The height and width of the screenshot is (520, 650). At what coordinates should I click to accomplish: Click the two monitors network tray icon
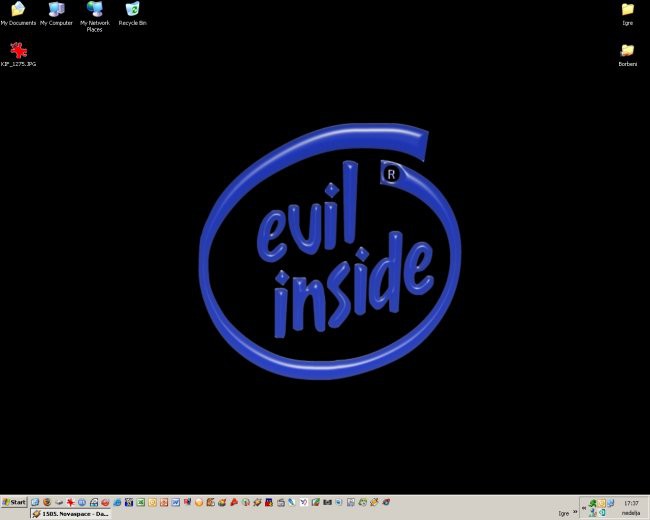coord(611,503)
